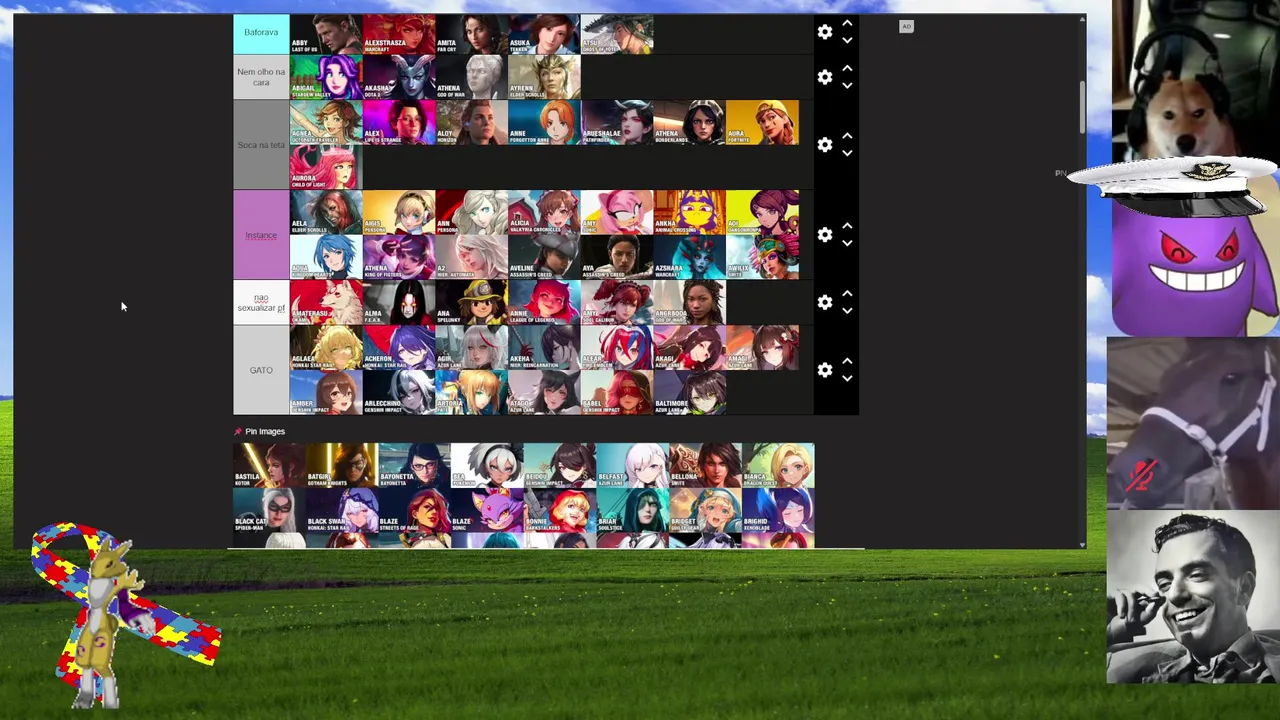Select Amaterasu Okami image

point(326,302)
